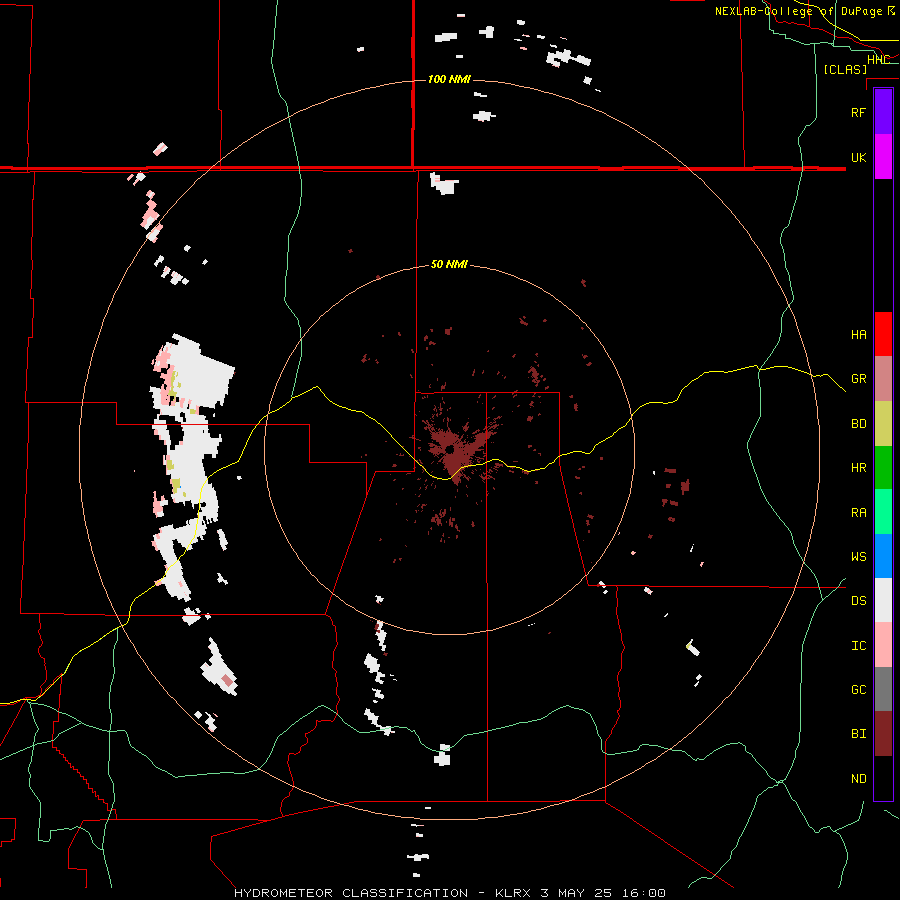Select the GR legend color block
Image resolution: width=900 pixels, height=900 pixels.
(883, 379)
